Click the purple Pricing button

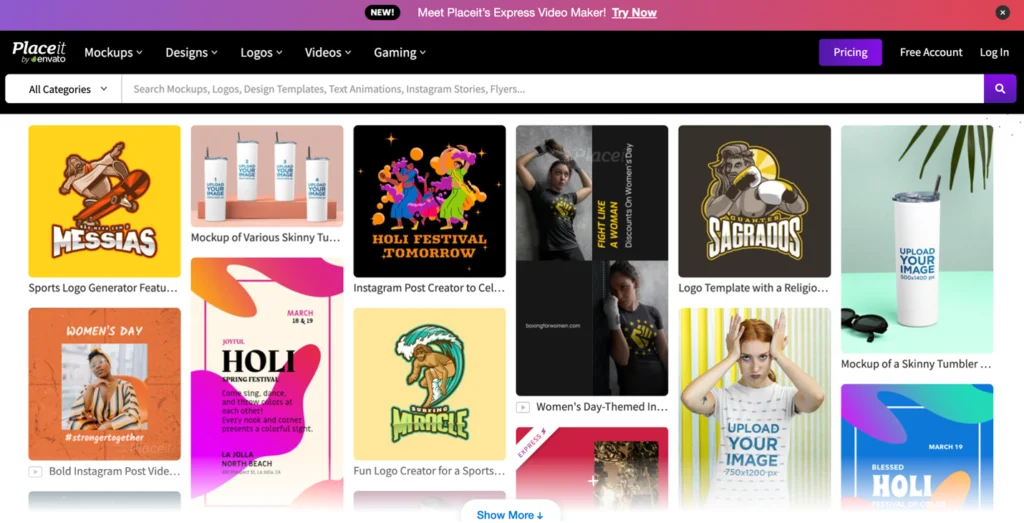click(x=850, y=52)
